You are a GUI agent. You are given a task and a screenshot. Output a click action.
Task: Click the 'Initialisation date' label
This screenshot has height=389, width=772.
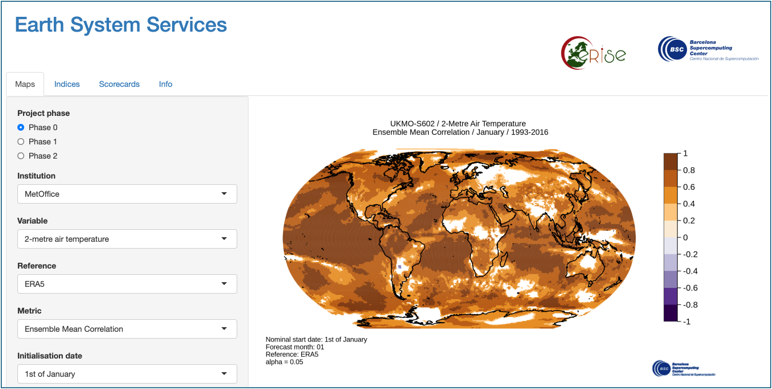coord(50,356)
